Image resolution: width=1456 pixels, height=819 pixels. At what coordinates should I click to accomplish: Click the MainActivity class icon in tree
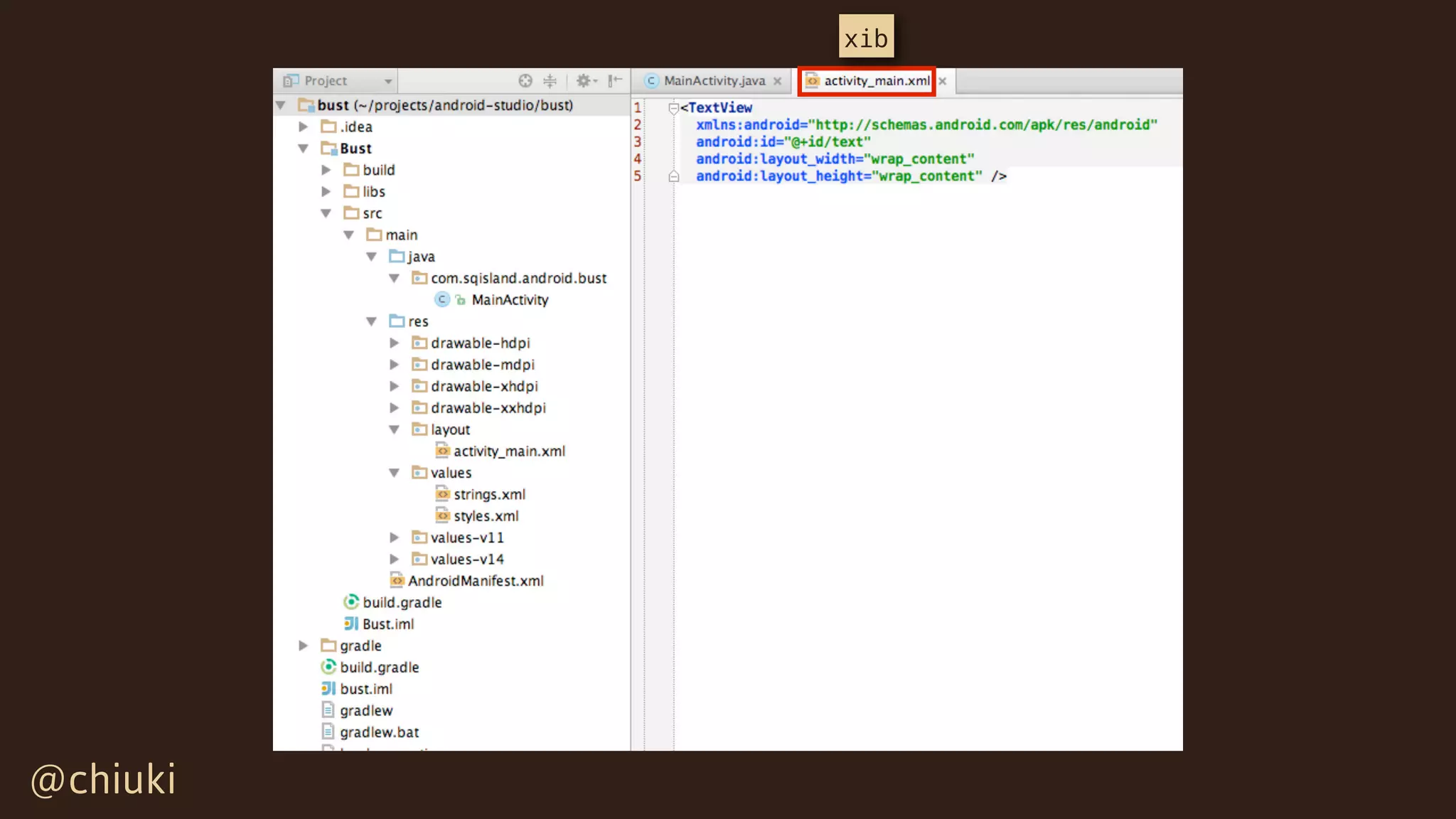coord(442,300)
